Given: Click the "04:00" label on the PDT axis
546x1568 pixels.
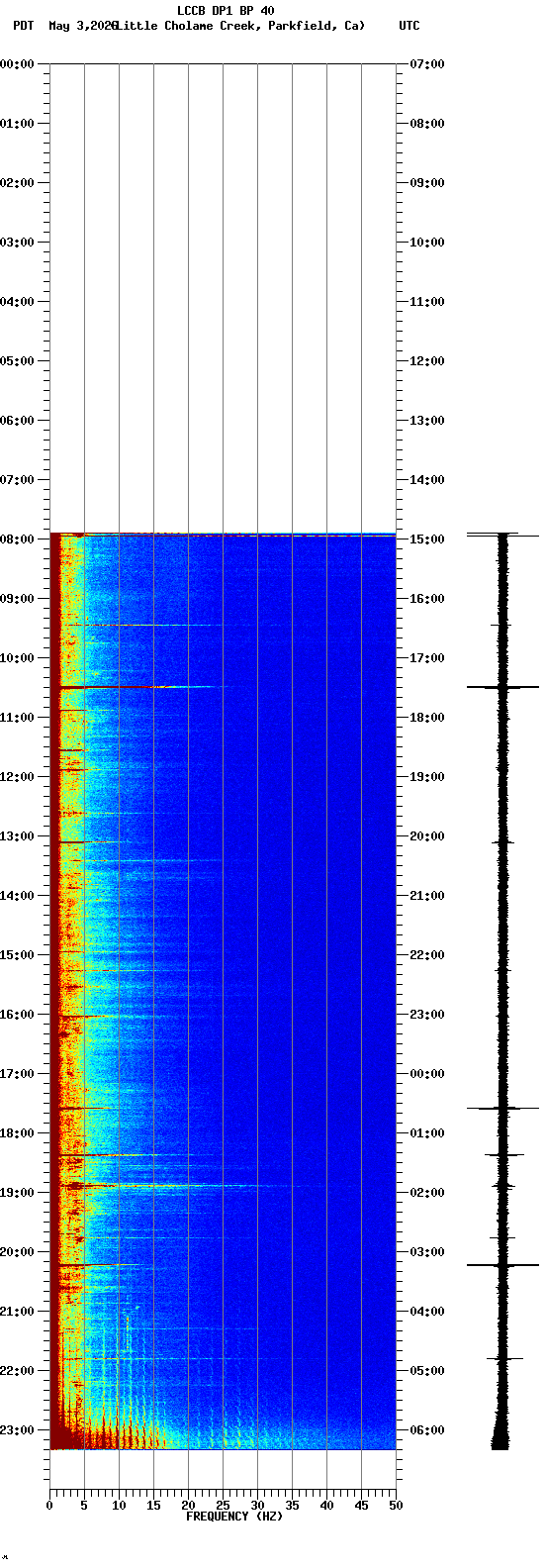Looking at the screenshot, I should (17, 302).
